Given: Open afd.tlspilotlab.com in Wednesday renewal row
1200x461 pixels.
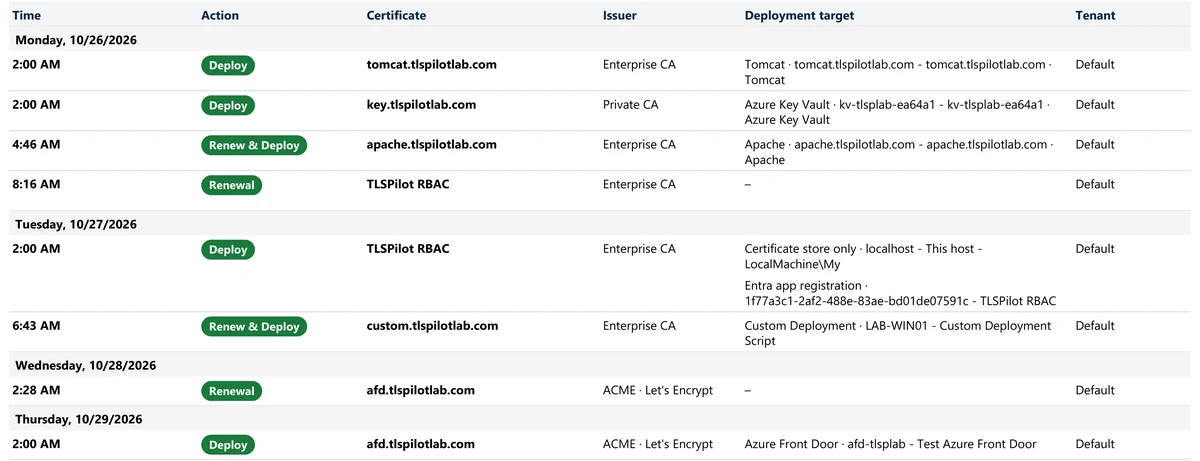Looking at the screenshot, I should (x=421, y=390).
